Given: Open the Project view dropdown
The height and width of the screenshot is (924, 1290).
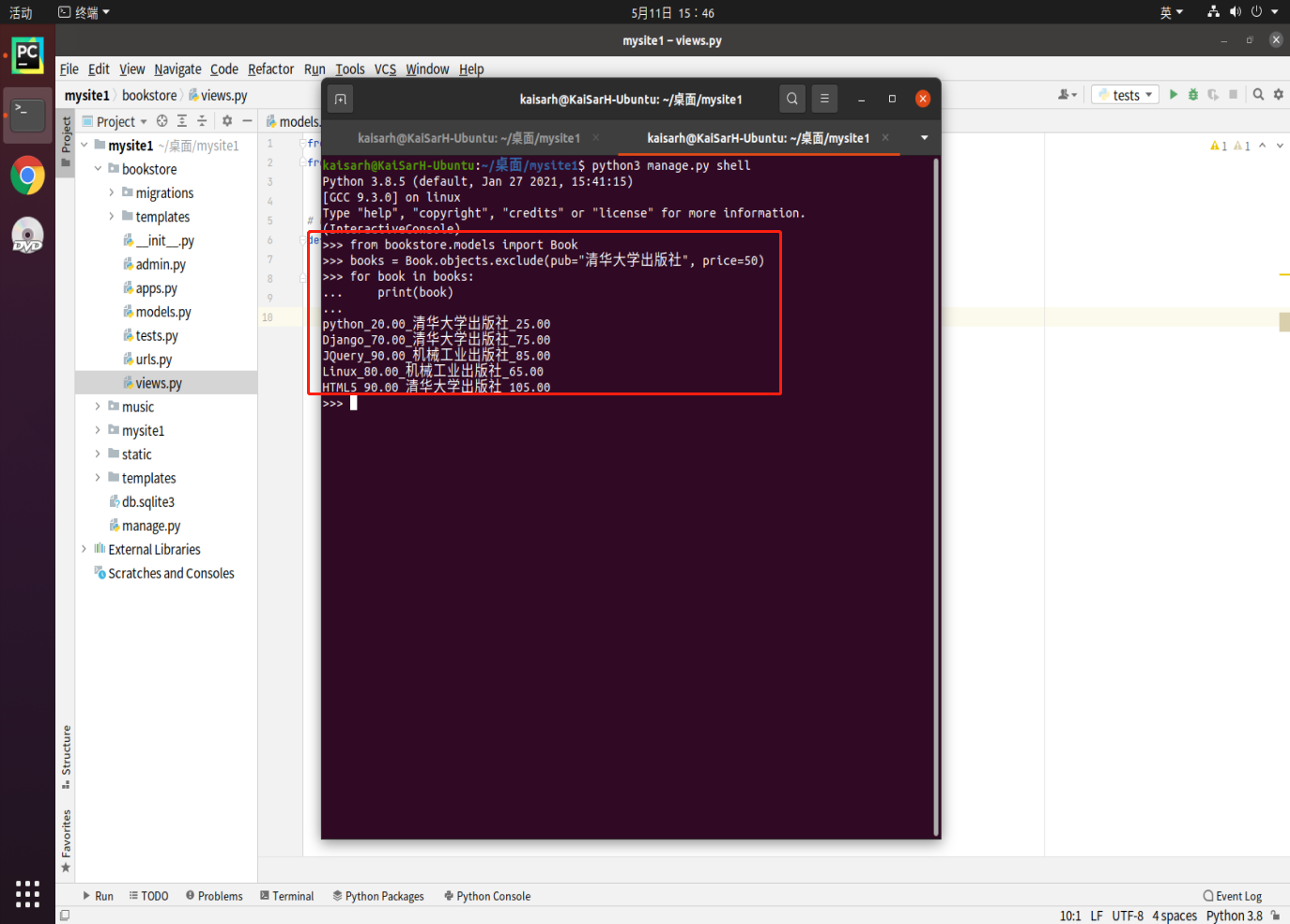Looking at the screenshot, I should tap(115, 121).
